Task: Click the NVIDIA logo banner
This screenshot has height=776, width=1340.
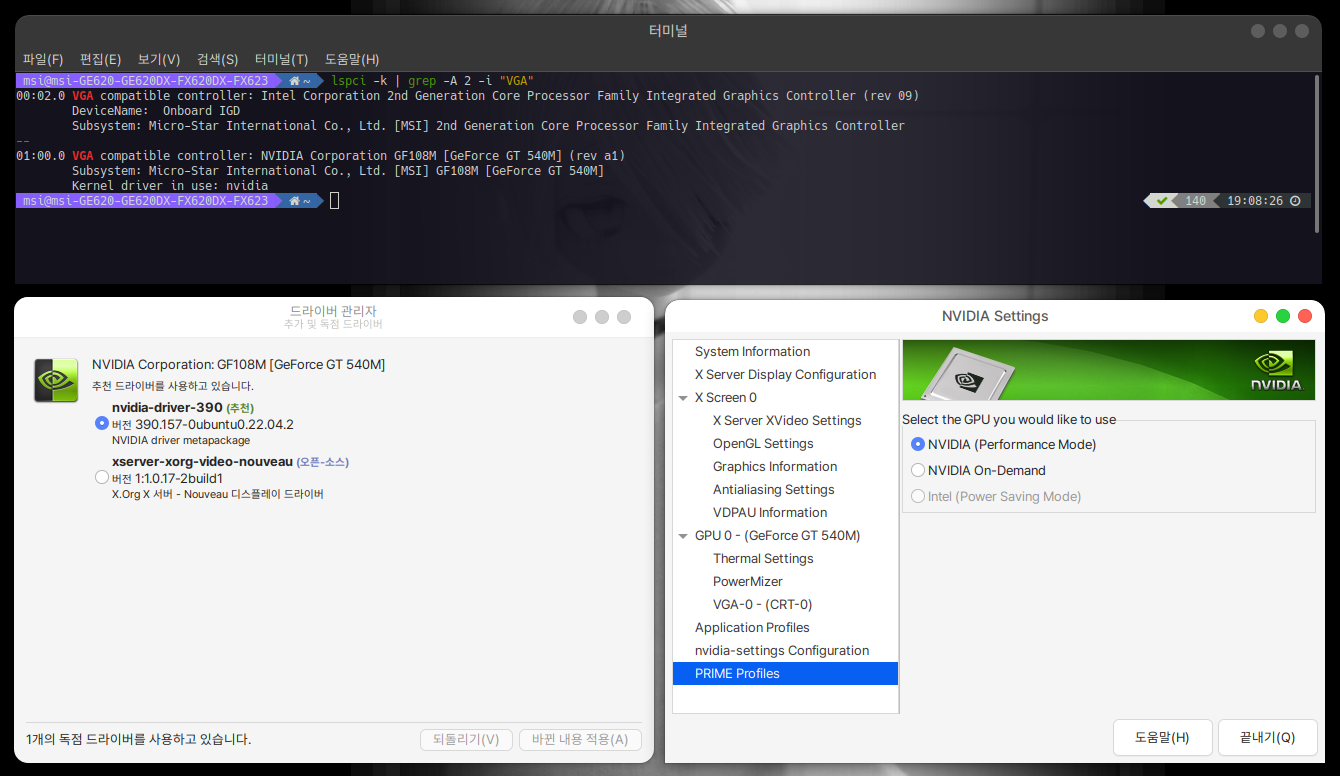Action: 1108,370
